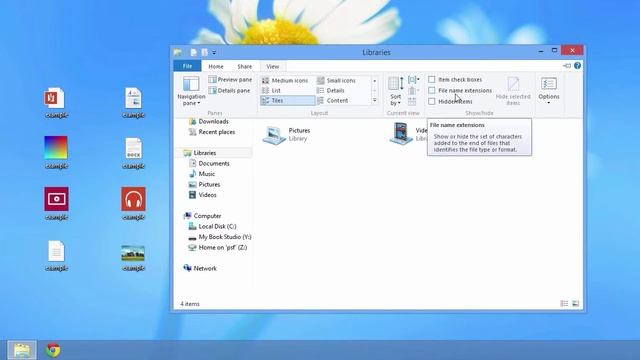Select Details layout
This screenshot has height=360, width=640.
click(x=331, y=90)
